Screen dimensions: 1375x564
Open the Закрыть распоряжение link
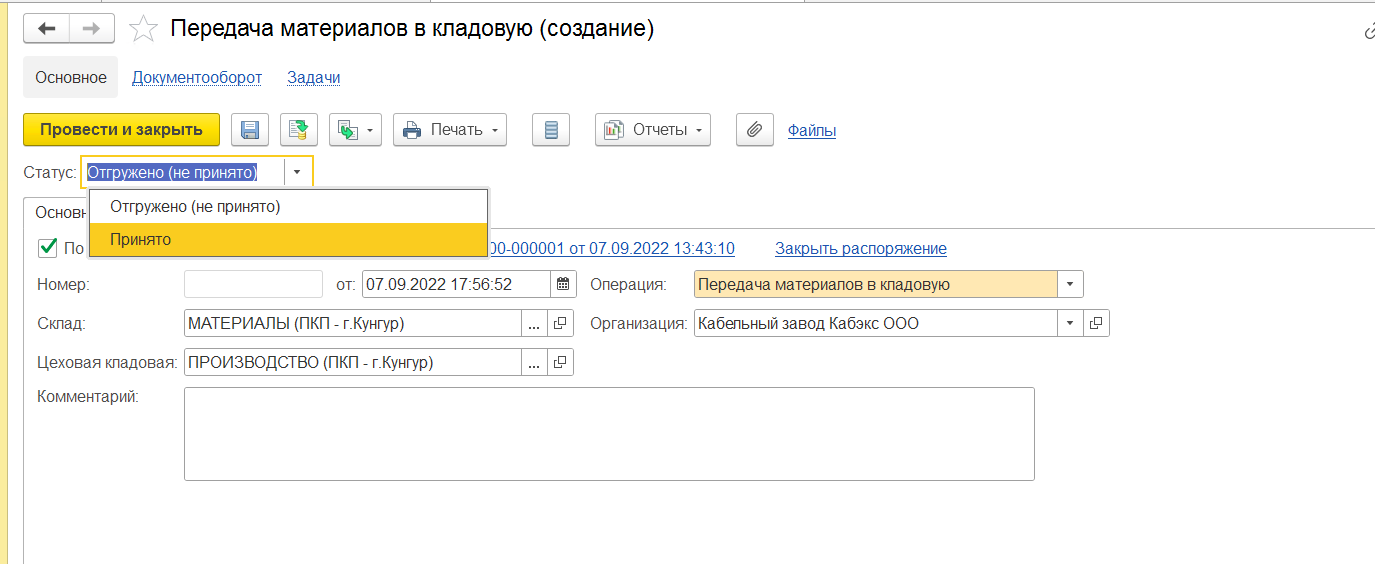click(x=861, y=248)
